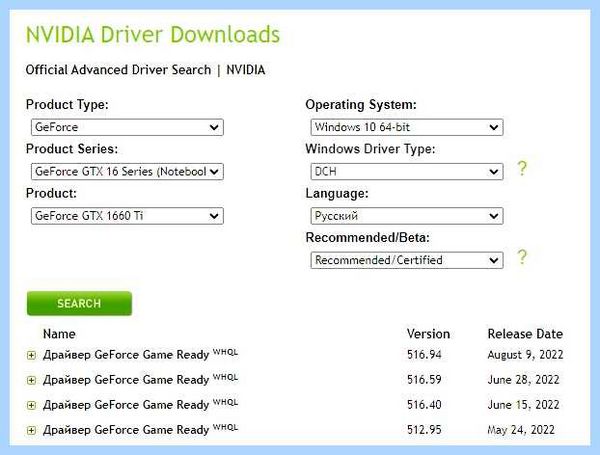Click the Release Date column header
This screenshot has height=455, width=600.
pyautogui.click(x=525, y=334)
